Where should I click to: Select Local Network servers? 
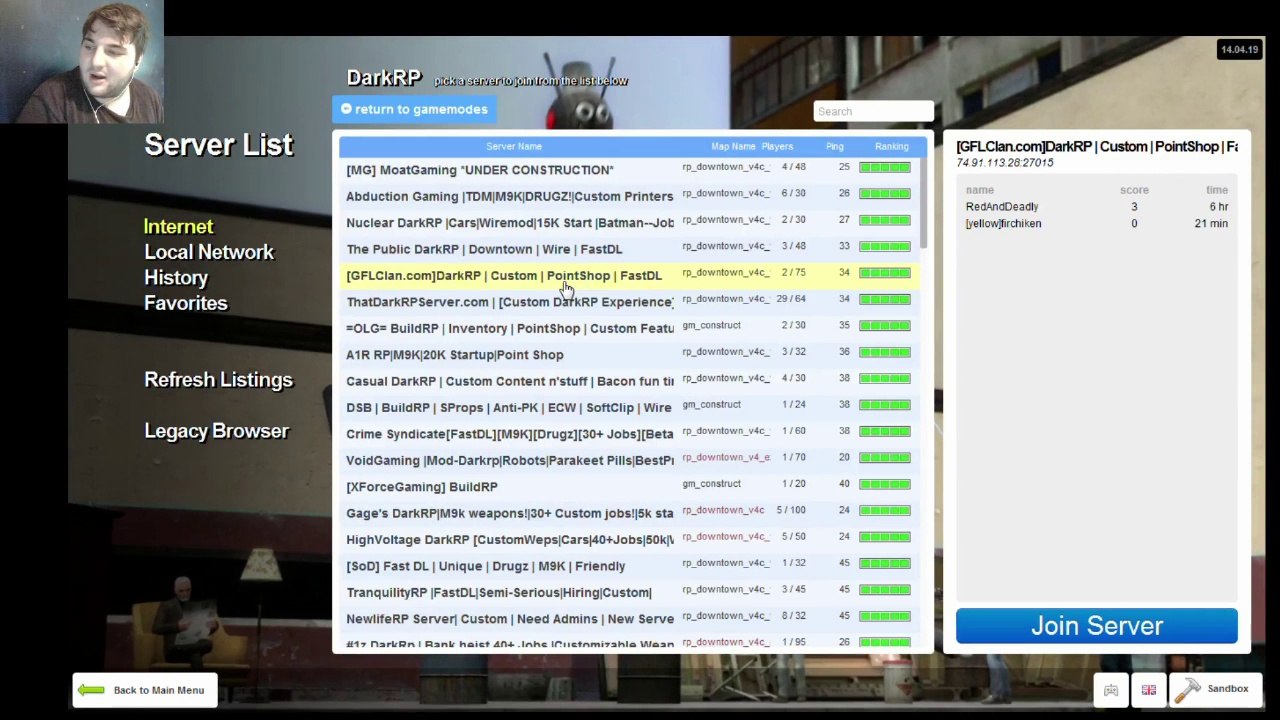tap(208, 252)
